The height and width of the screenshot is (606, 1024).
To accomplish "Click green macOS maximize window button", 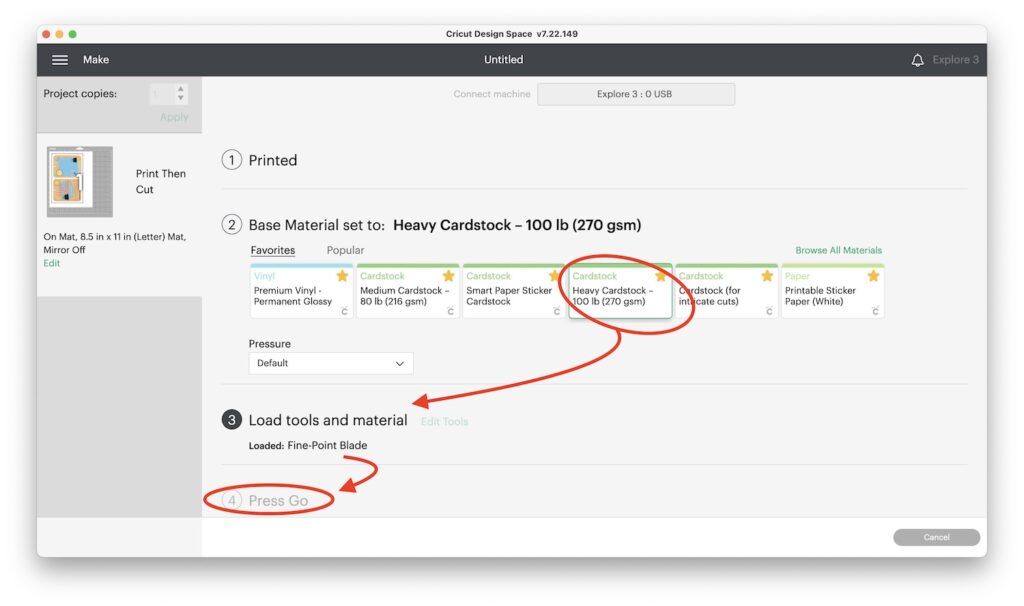I will 72,34.
